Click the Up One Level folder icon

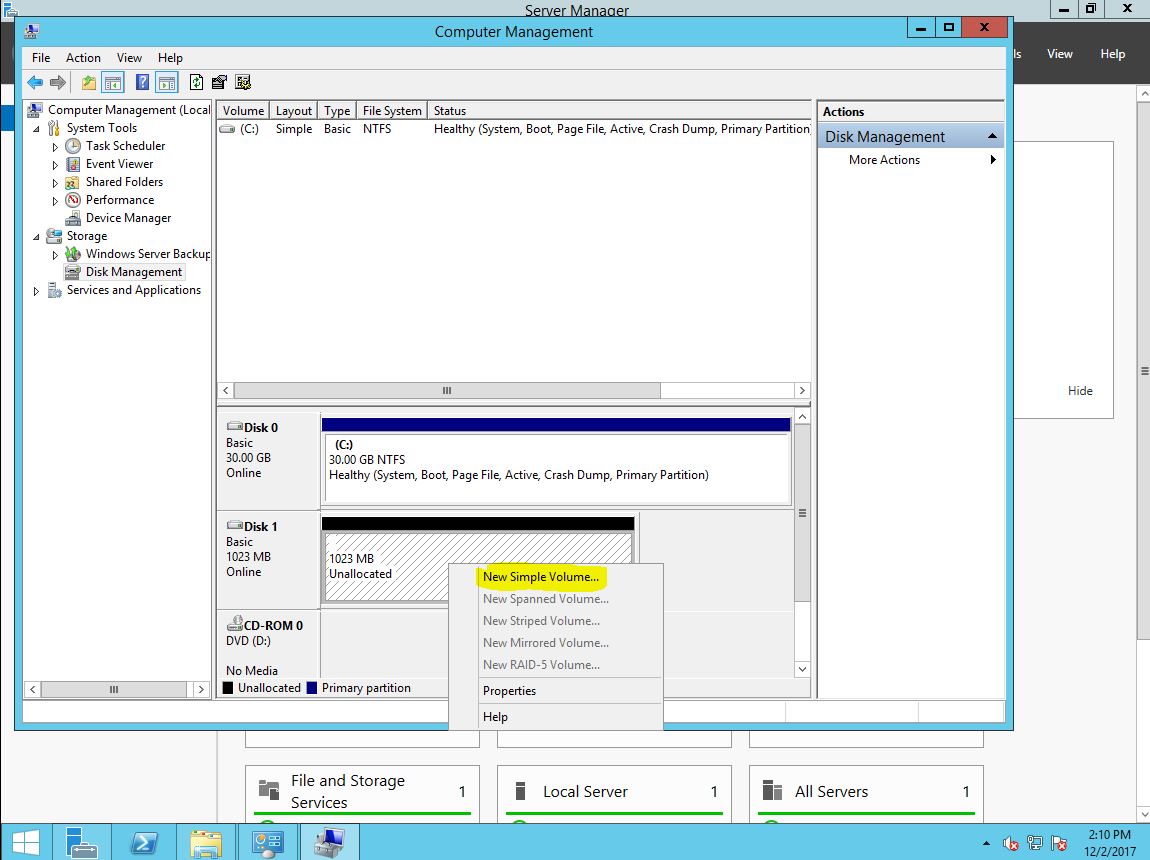89,83
